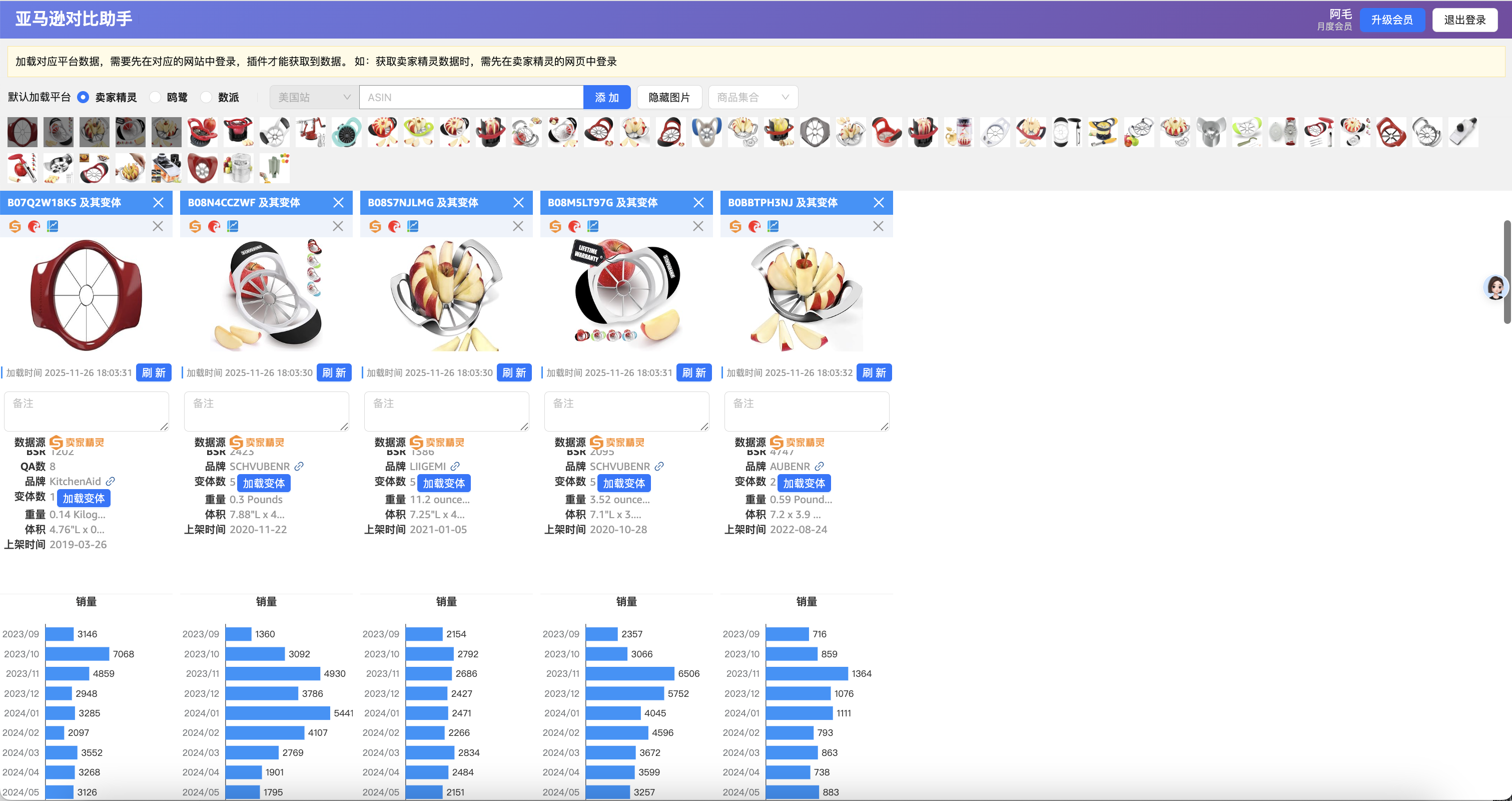
Task: Click 升级会员 upgrade button
Action: pos(1392,20)
